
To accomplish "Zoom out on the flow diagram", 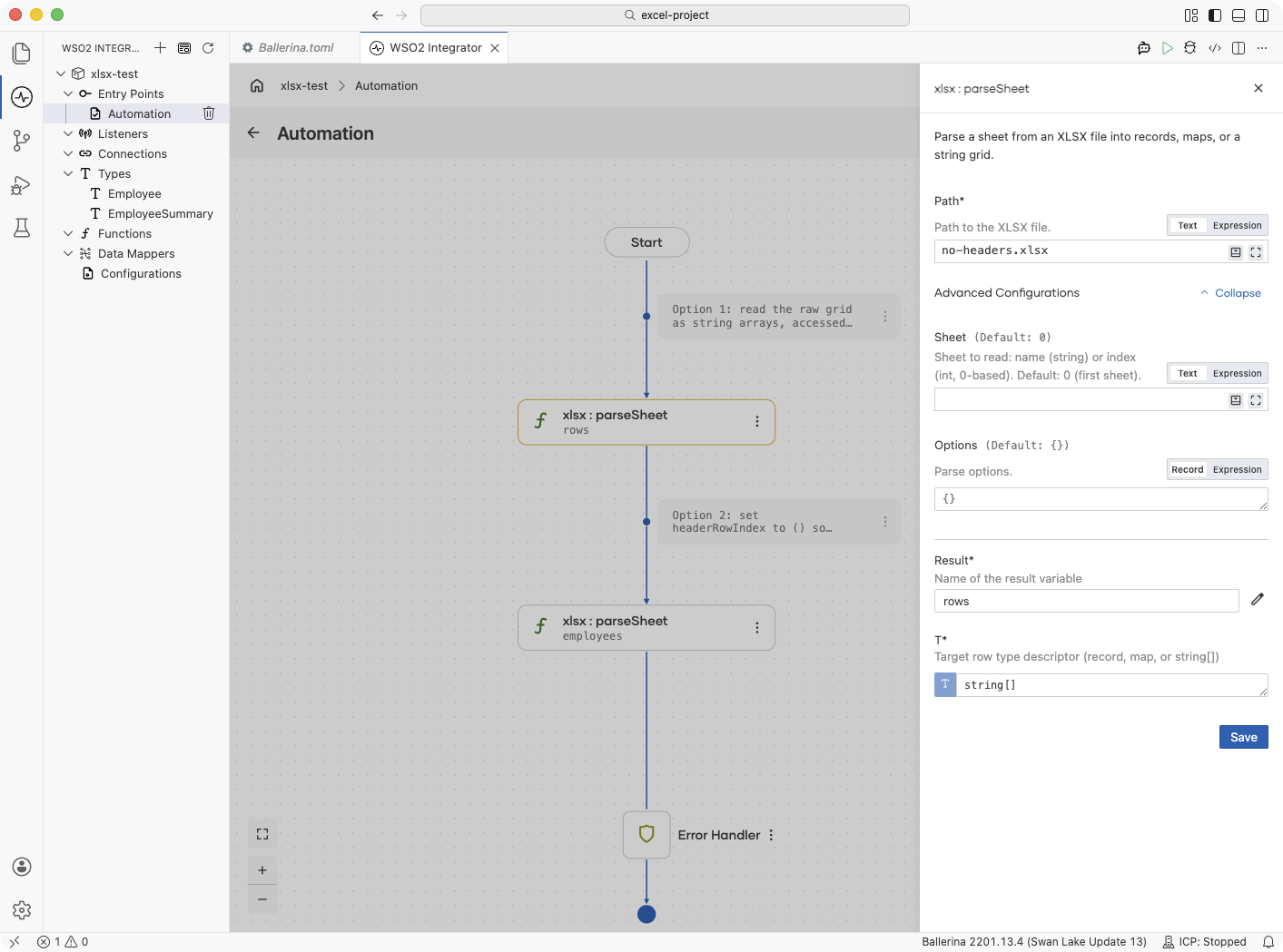I will (262, 899).
